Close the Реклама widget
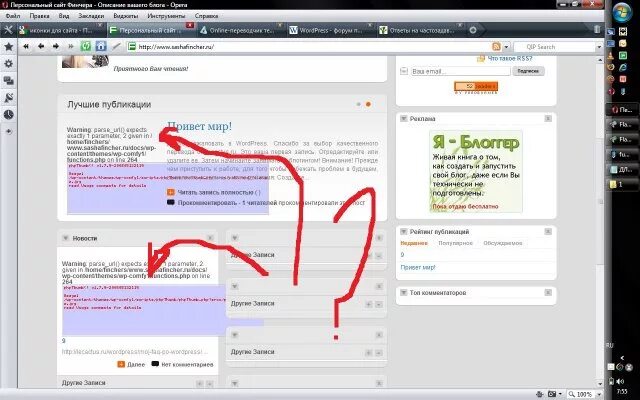640x400 pixels. 548,119
